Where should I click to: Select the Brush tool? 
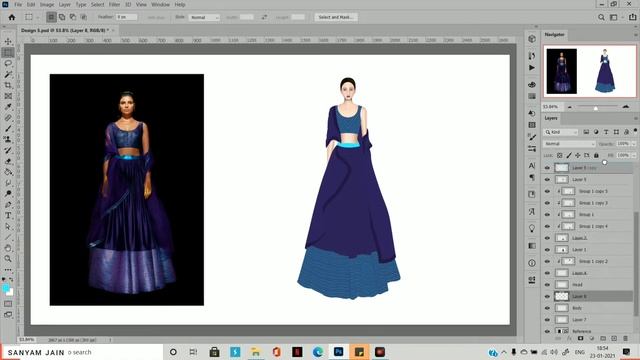coord(8,129)
